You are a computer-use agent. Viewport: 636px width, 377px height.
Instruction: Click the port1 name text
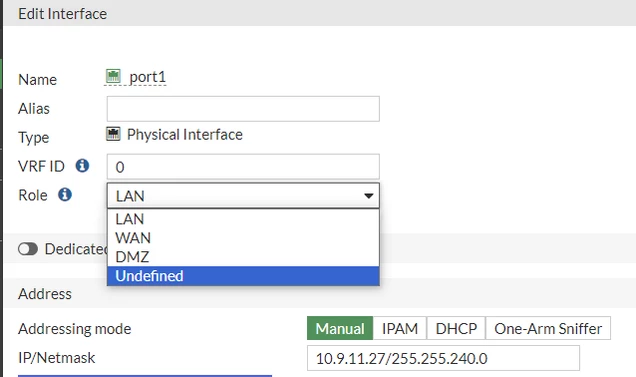147,77
